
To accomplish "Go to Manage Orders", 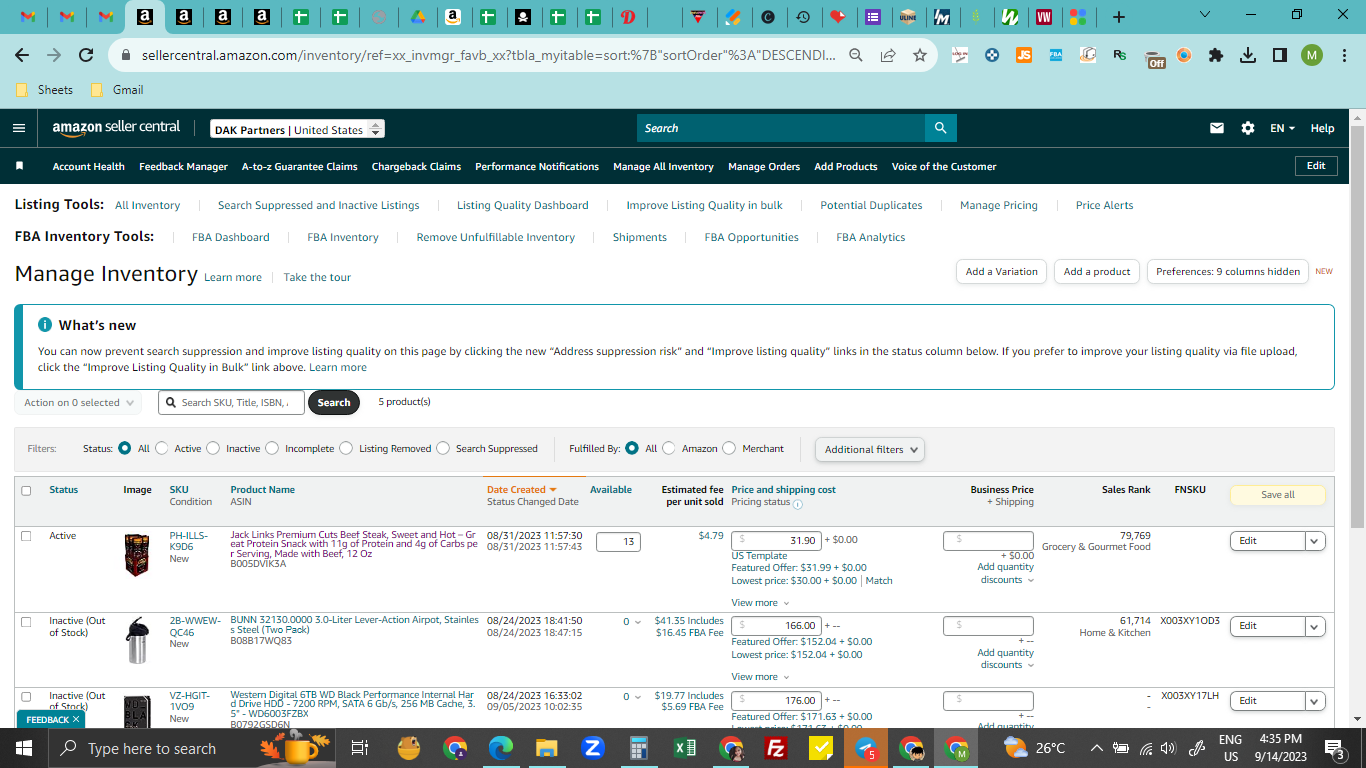I will (x=764, y=167).
